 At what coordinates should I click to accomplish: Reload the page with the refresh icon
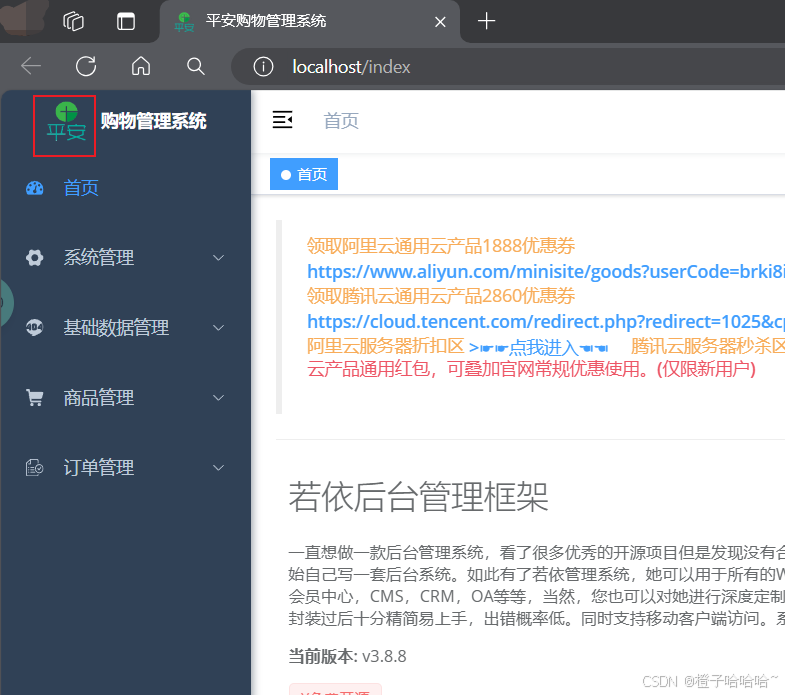[86, 66]
